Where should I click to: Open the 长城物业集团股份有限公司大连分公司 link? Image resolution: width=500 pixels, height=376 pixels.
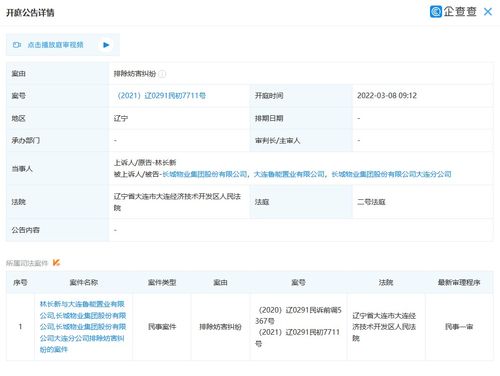(391, 174)
